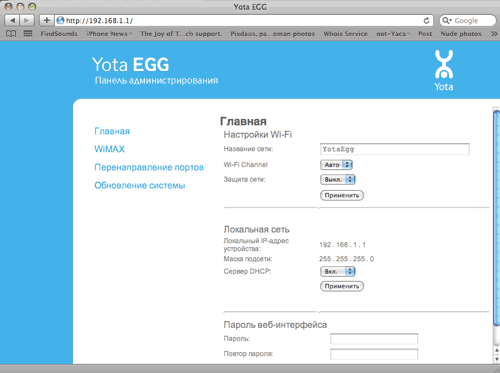Viewport: 500px width, 373px height.
Task: Open the Обновление системы link
Action: 140,185
